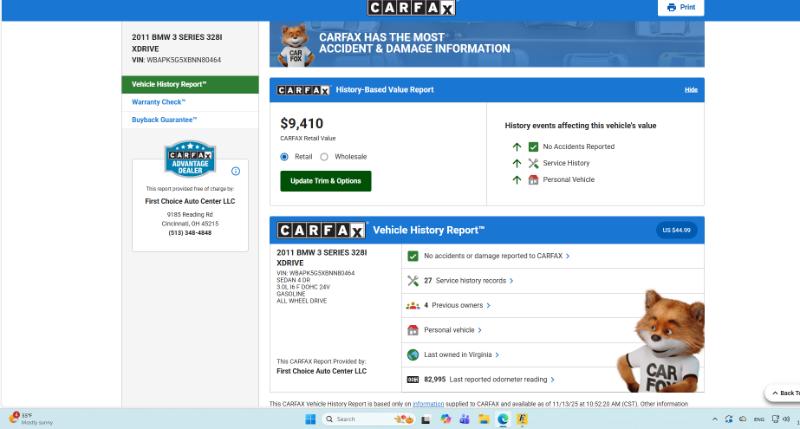Click the CARFAX Advantage Dealer badge
800x429 pixels.
coord(190,161)
